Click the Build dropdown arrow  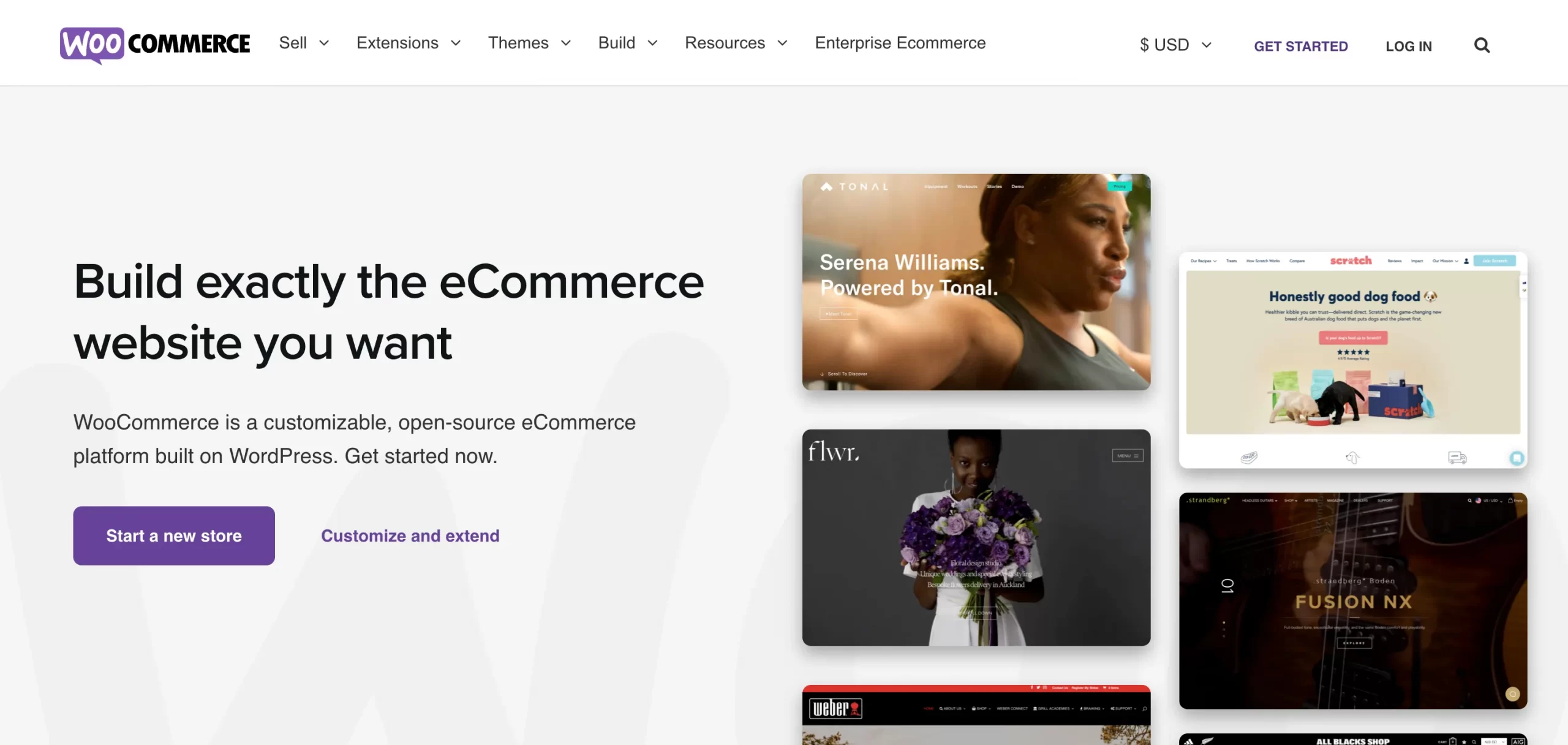(651, 45)
